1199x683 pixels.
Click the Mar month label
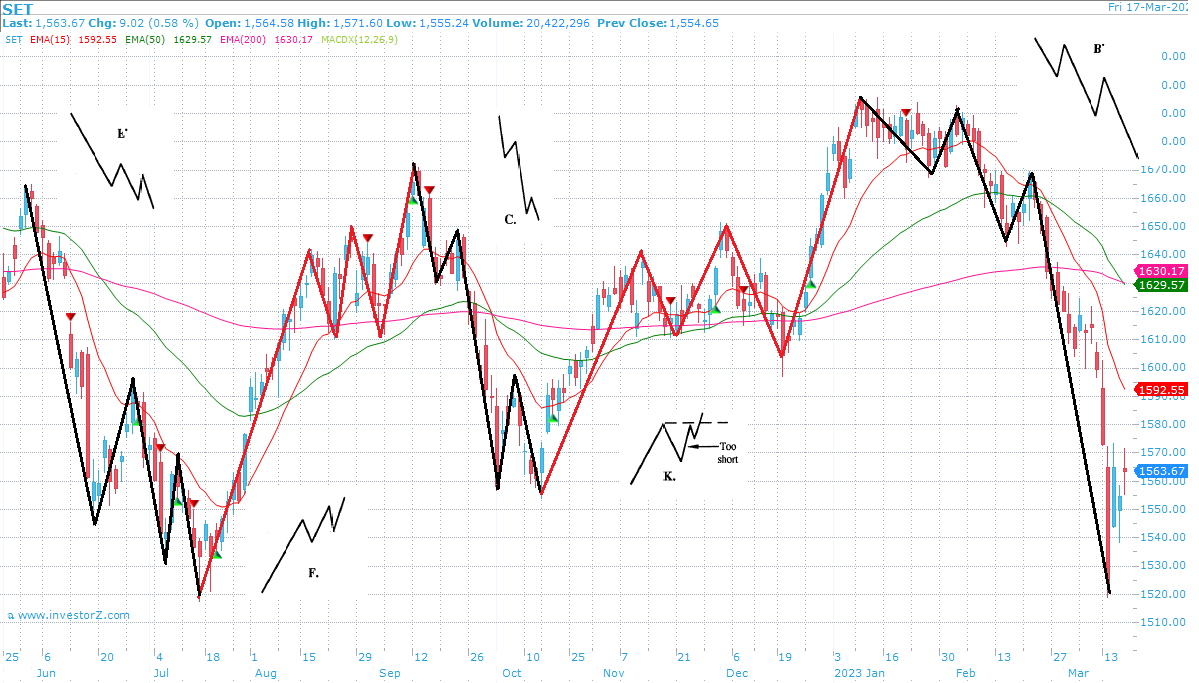[x=1078, y=673]
